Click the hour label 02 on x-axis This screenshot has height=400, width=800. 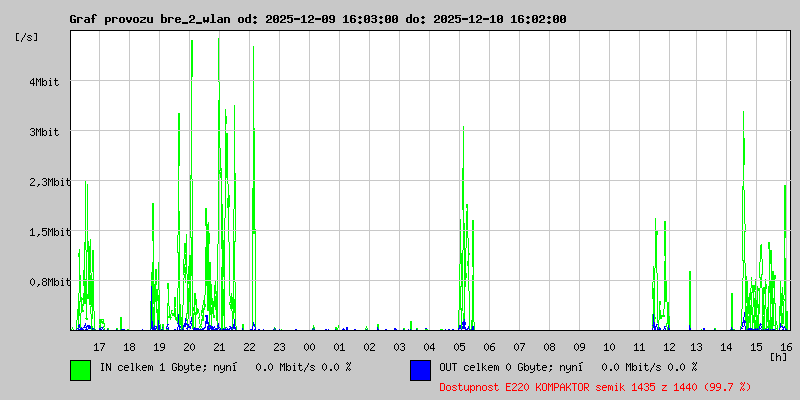369,347
